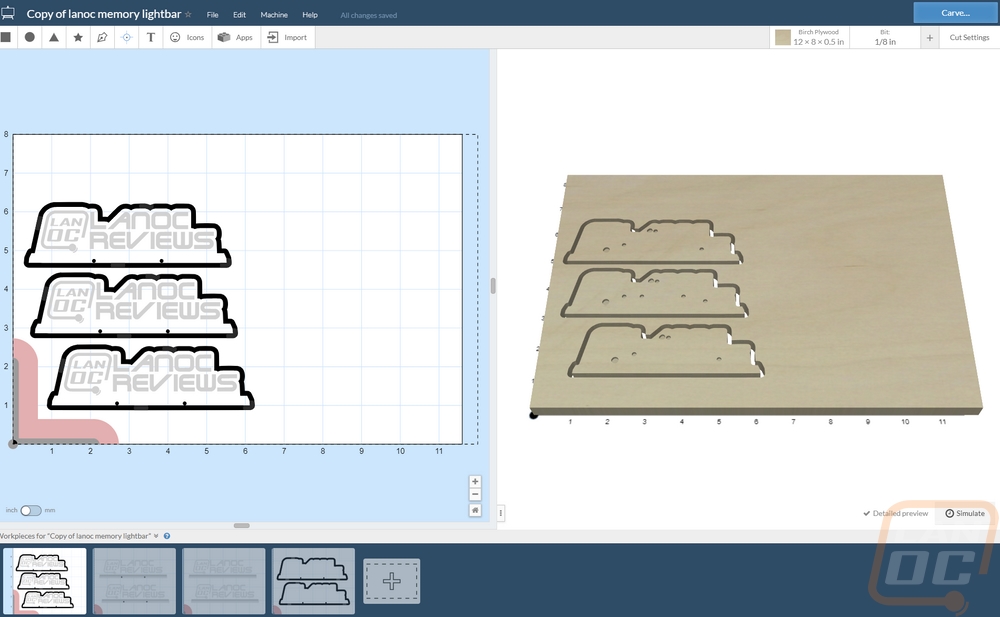The image size is (1000, 617).
Task: Click the Carve button
Action: pyautogui.click(x=955, y=13)
